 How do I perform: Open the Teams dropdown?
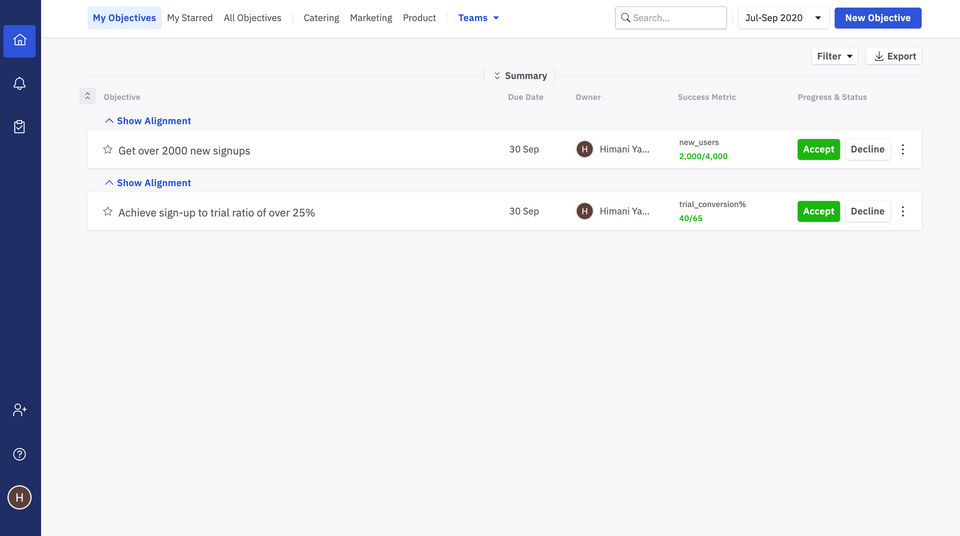(478, 18)
